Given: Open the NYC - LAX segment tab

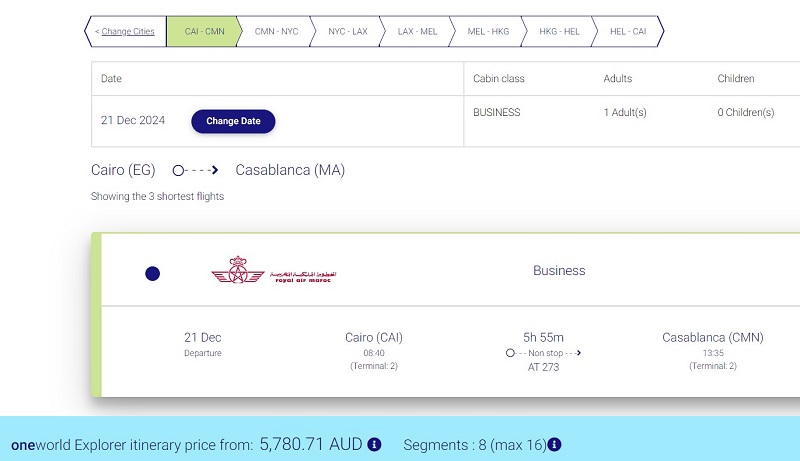Looking at the screenshot, I should point(347,32).
